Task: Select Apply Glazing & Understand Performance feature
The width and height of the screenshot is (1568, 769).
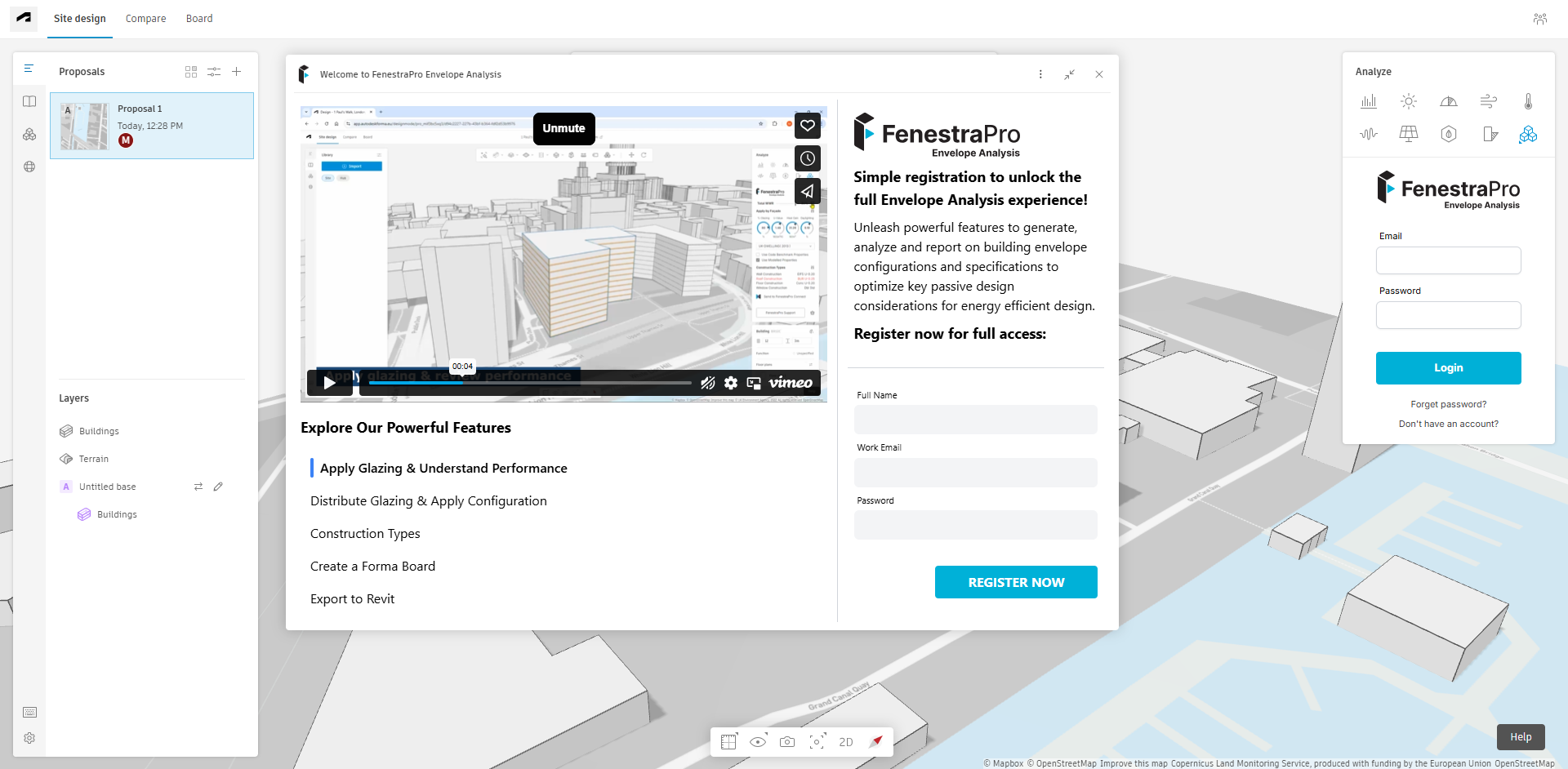Action: (443, 468)
